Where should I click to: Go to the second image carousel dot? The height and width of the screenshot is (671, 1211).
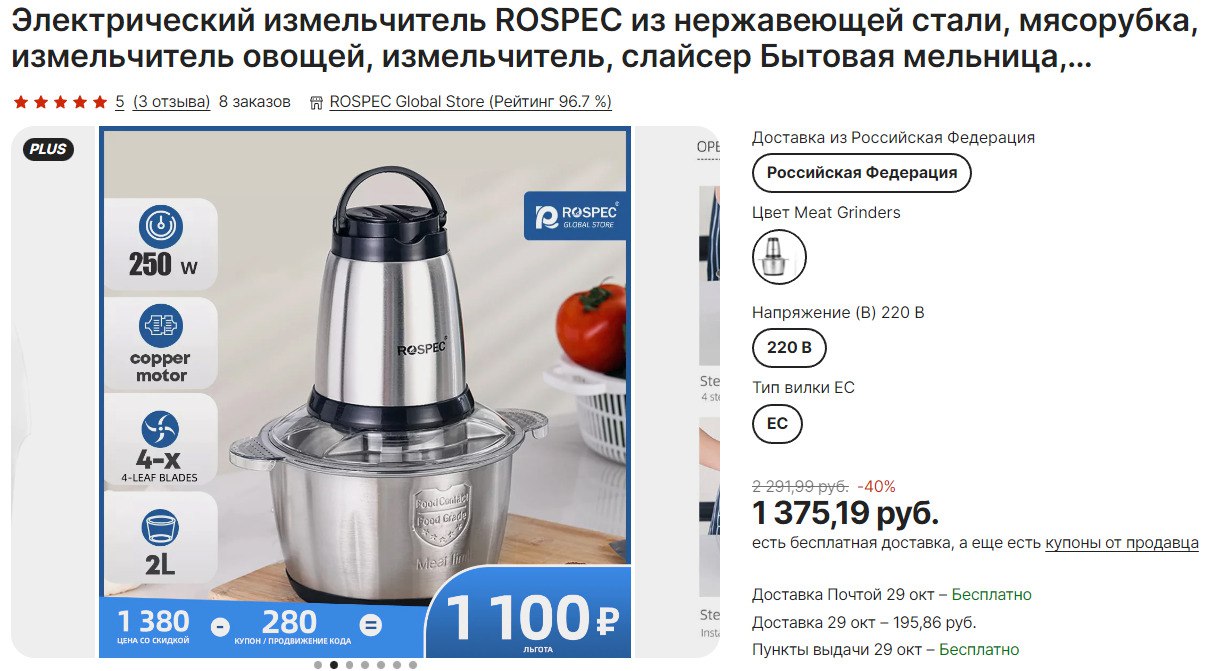pyautogui.click(x=334, y=664)
